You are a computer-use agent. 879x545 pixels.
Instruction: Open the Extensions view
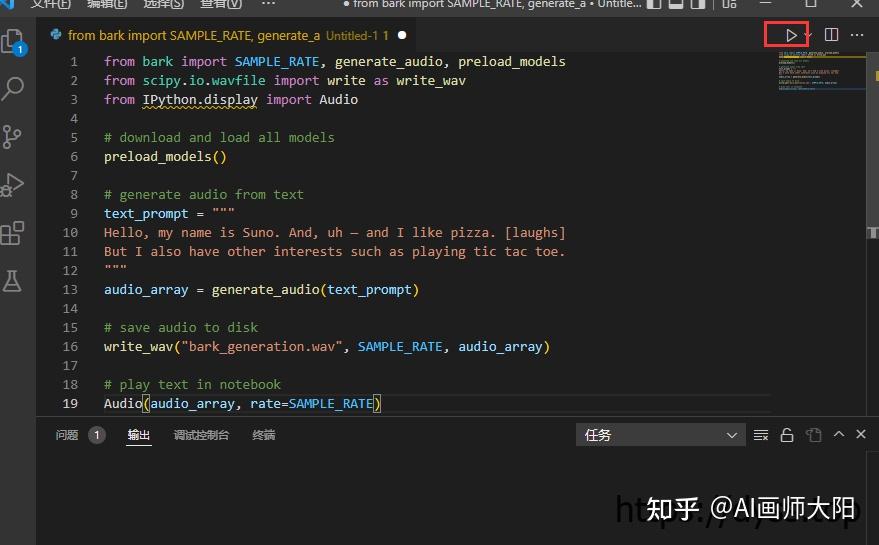click(x=13, y=233)
